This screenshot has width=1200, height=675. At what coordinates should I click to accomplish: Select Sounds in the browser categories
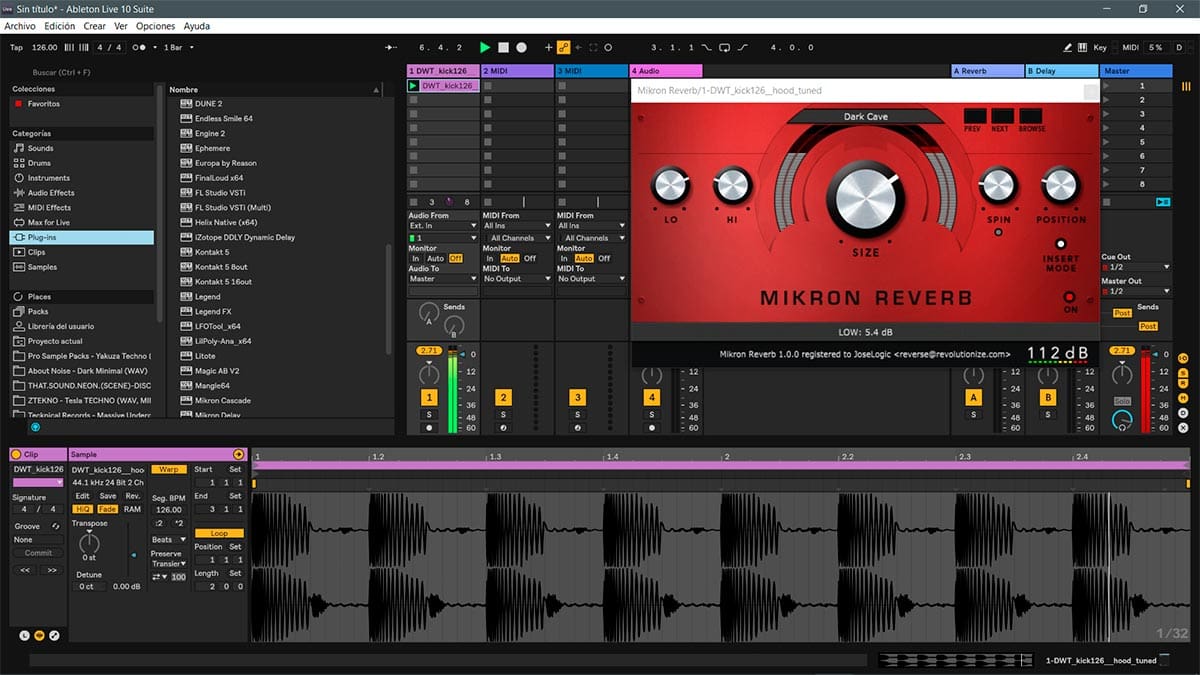click(x=41, y=148)
